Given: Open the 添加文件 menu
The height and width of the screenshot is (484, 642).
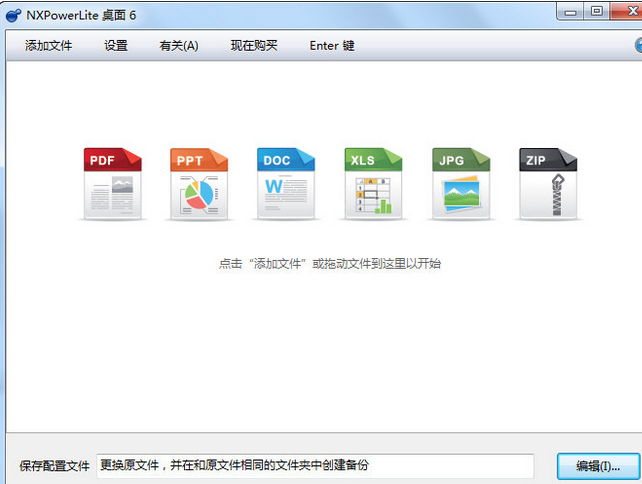Looking at the screenshot, I should pyautogui.click(x=48, y=45).
